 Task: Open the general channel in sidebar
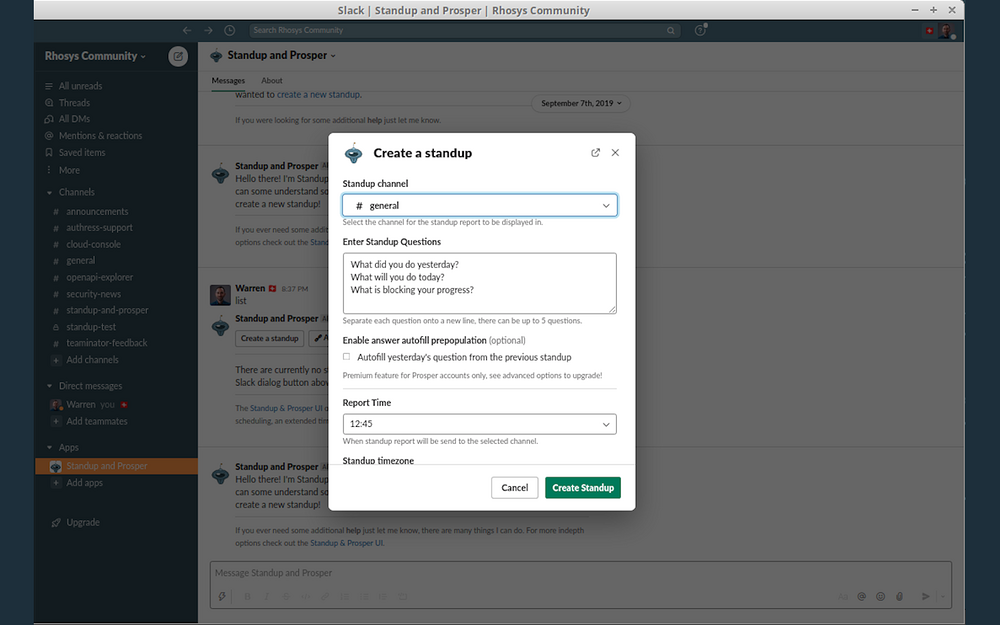[80, 260]
